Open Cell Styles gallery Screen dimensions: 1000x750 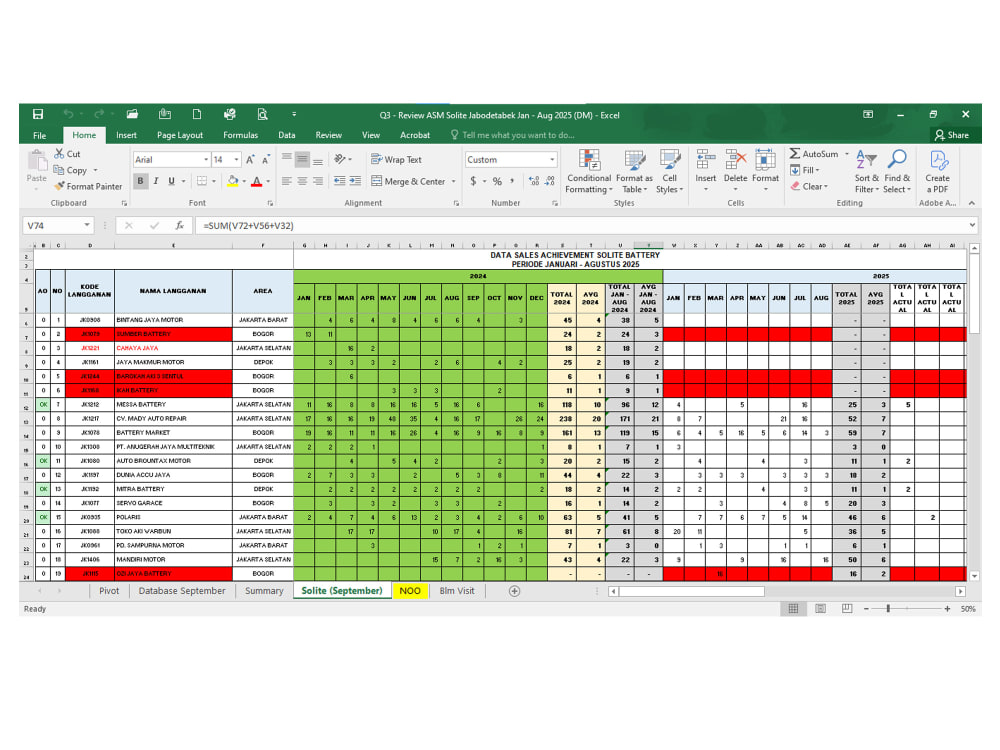670,172
